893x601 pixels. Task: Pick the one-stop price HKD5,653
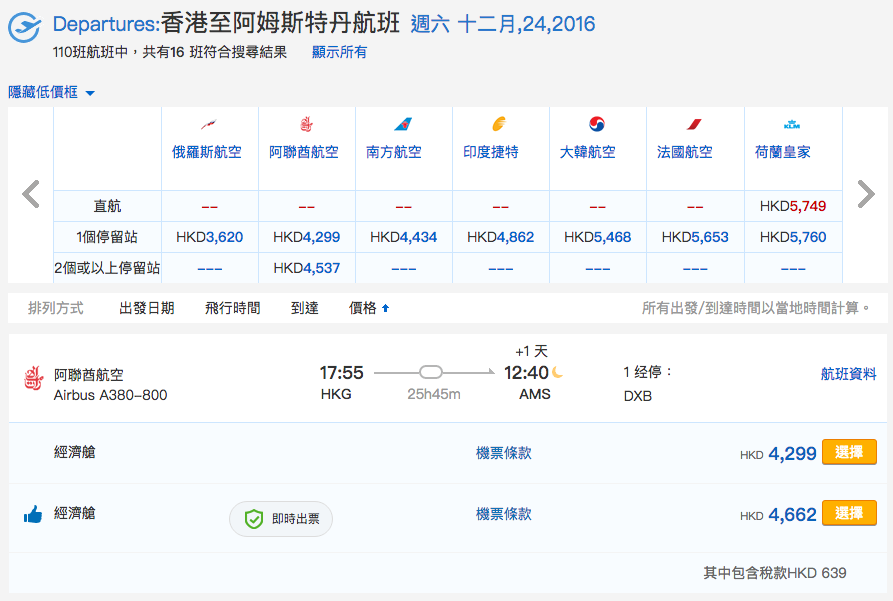pyautogui.click(x=695, y=237)
